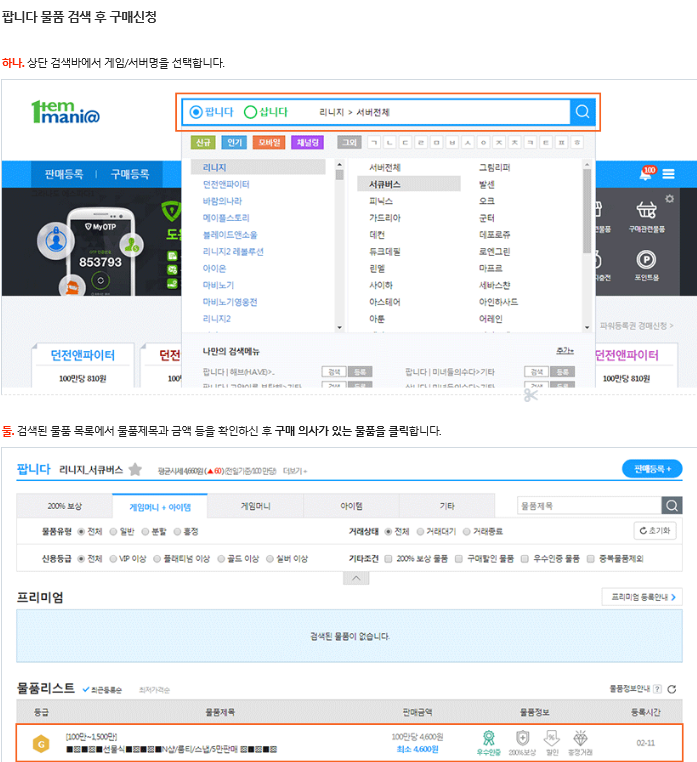
Task: Click the 물품제목 search input field
Action: [589, 506]
